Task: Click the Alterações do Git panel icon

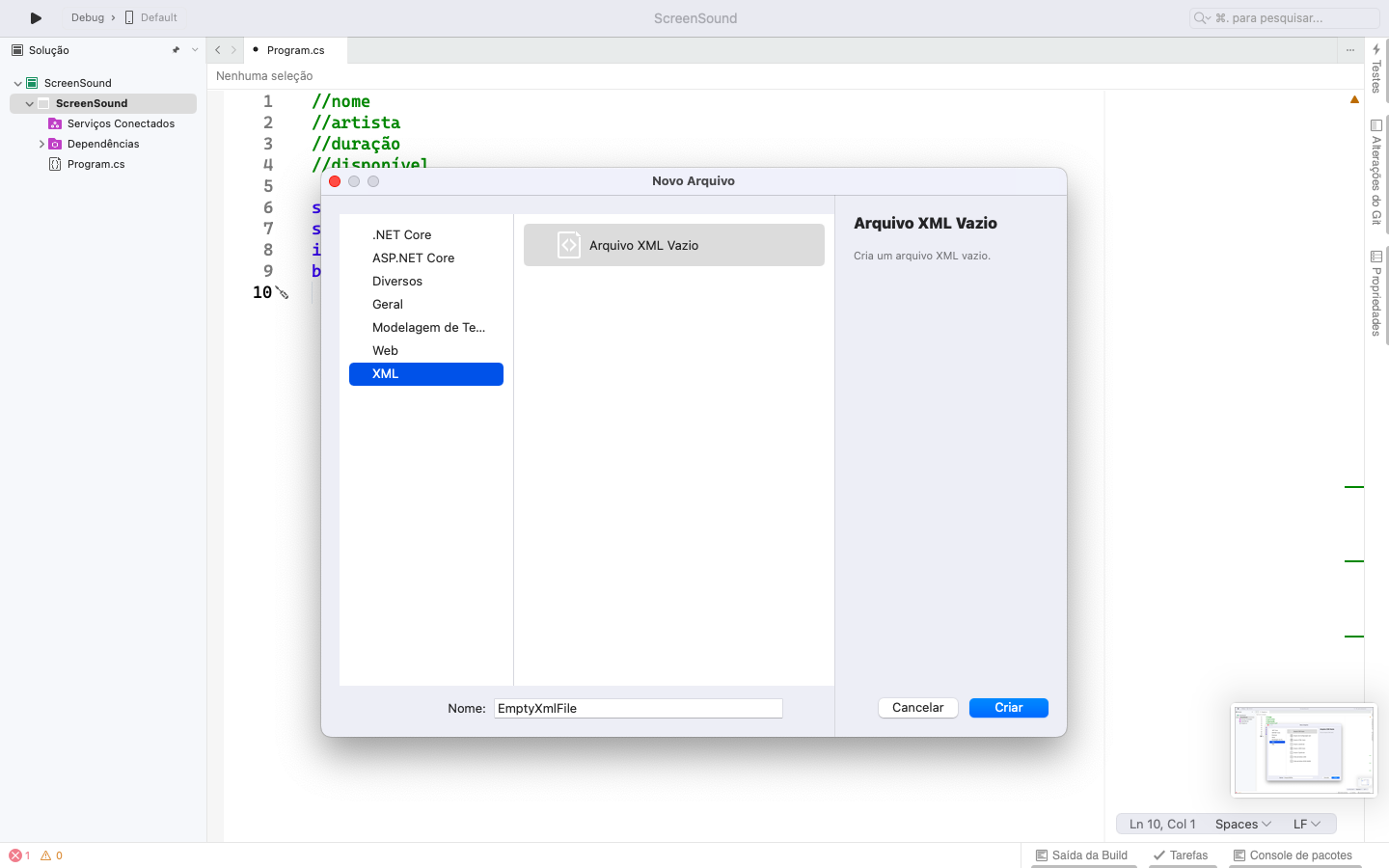Action: (x=1376, y=125)
